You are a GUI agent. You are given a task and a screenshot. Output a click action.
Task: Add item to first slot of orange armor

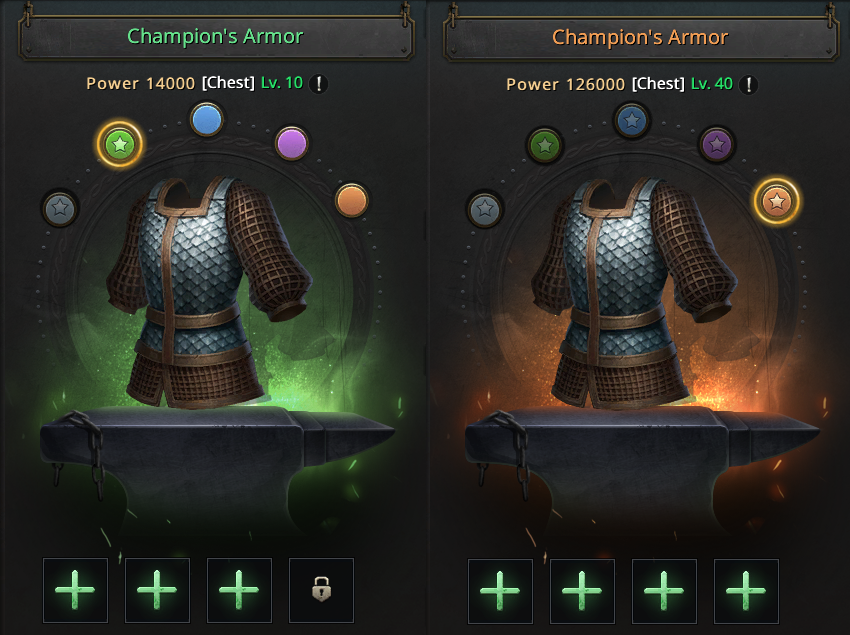coord(500,591)
